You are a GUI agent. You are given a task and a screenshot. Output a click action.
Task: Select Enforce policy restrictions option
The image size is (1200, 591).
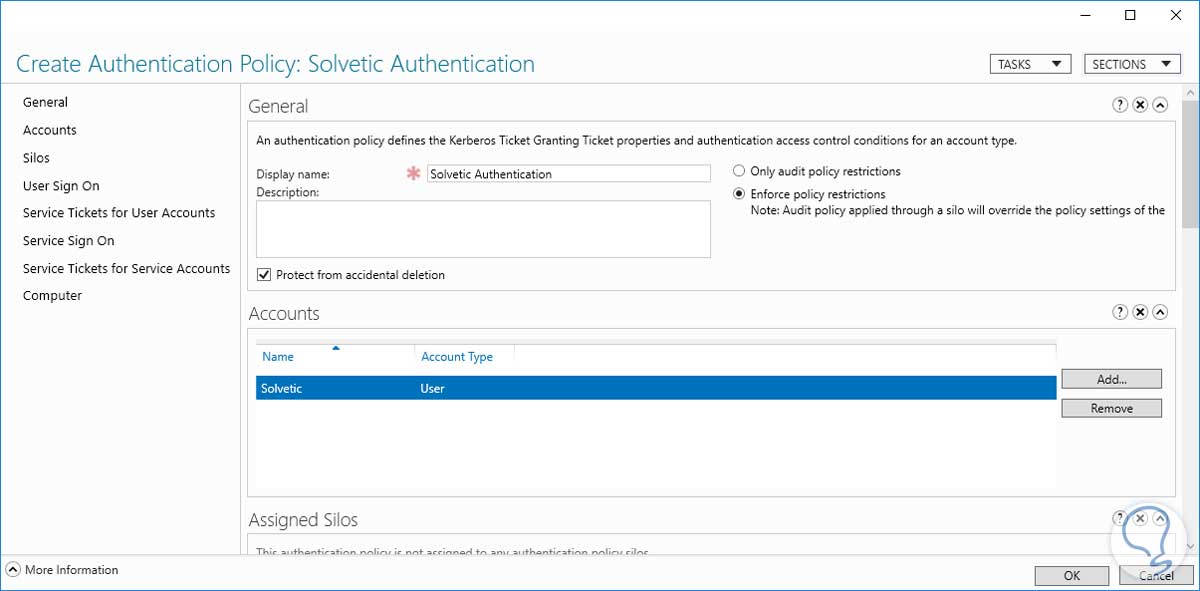tap(739, 194)
